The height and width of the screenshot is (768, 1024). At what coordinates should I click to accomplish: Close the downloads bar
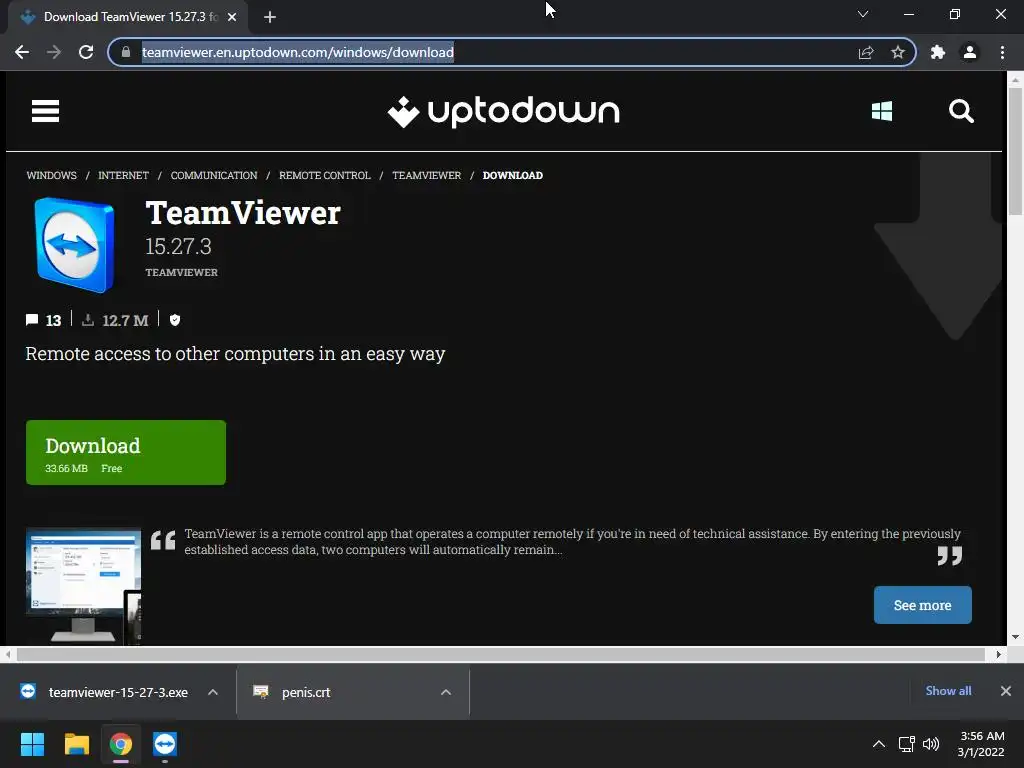[1006, 691]
